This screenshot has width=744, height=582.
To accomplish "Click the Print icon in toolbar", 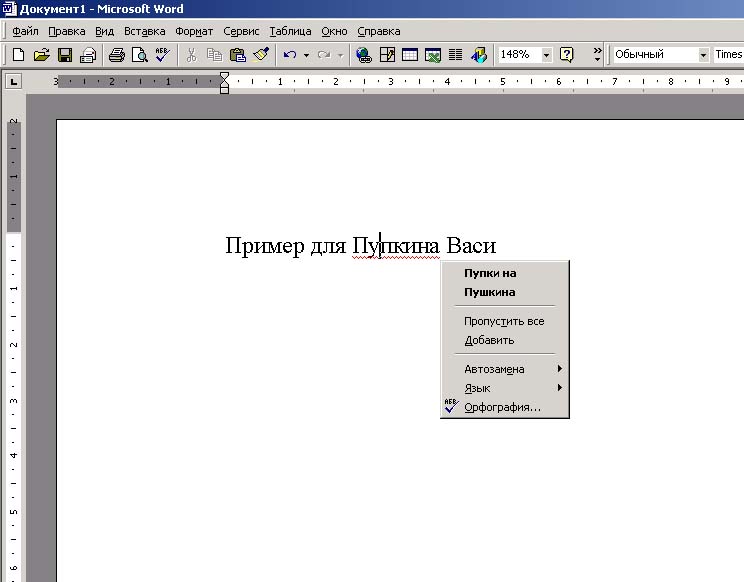I will [116, 55].
